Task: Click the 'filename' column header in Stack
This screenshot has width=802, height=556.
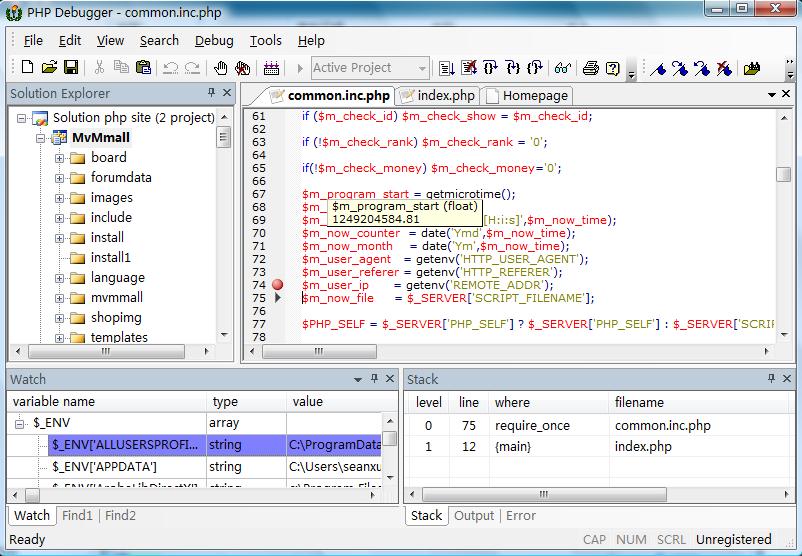Action: 701,403
